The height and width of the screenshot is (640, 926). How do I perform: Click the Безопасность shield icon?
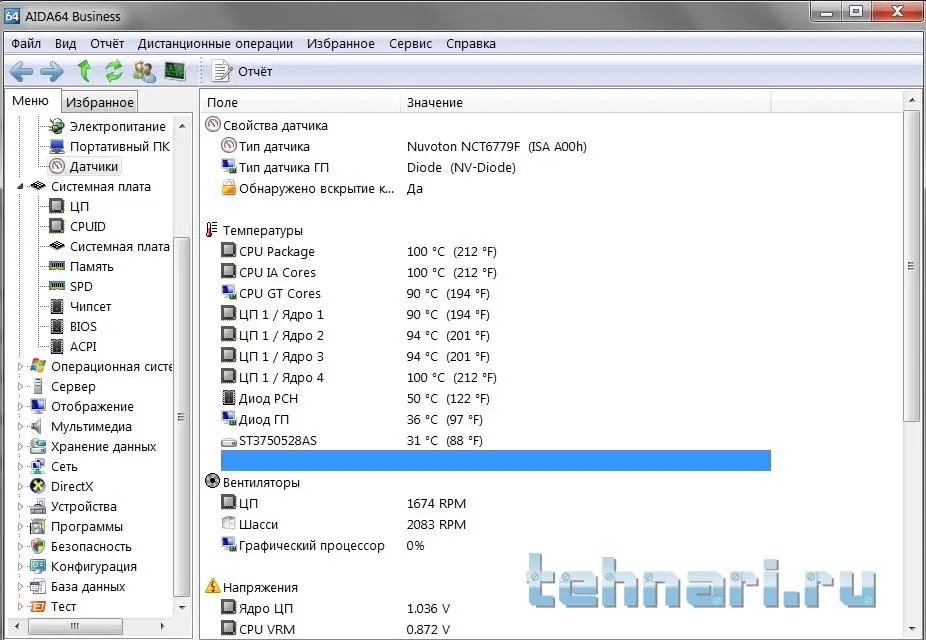coord(38,547)
